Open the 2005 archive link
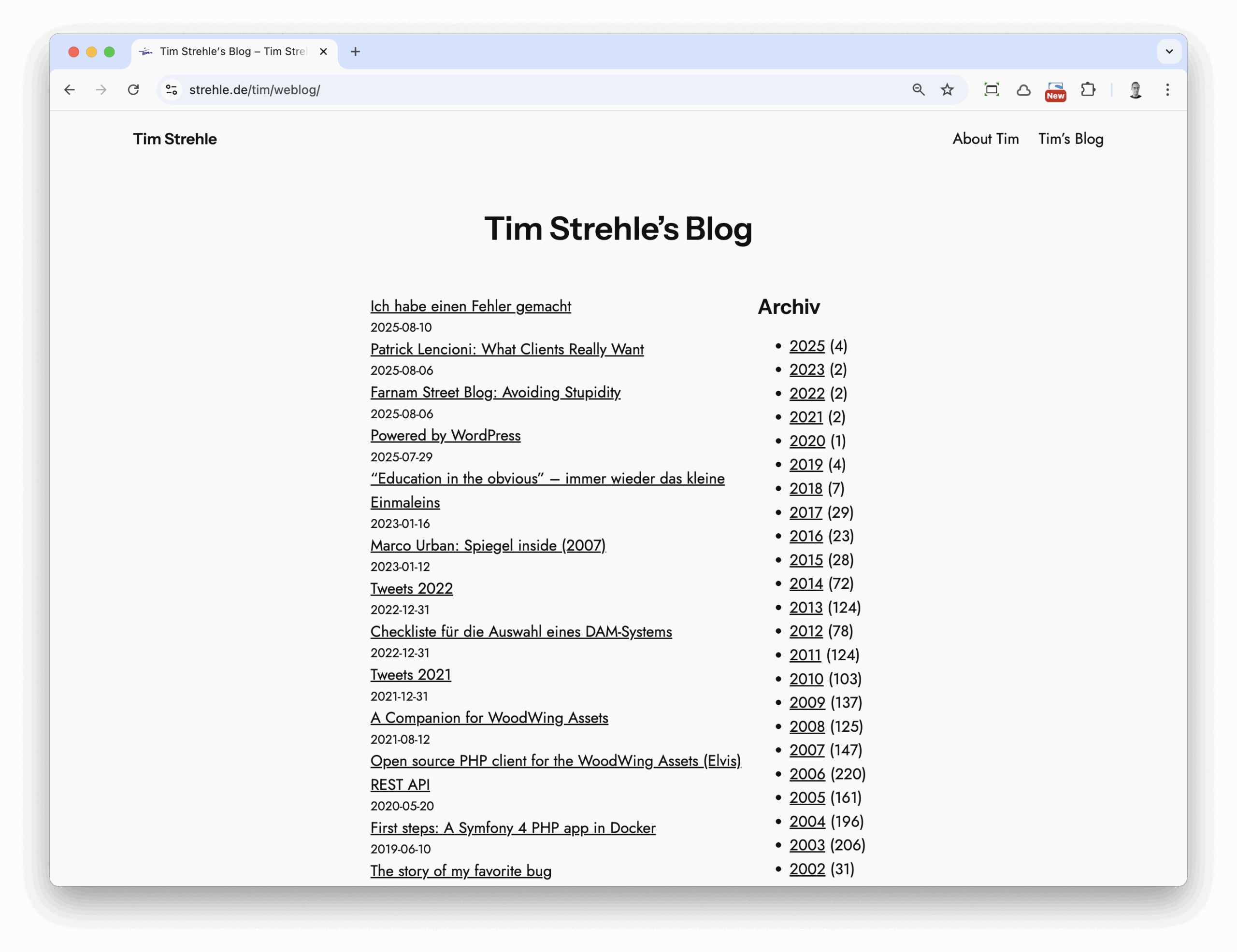Viewport: 1237px width, 952px height. tap(807, 797)
